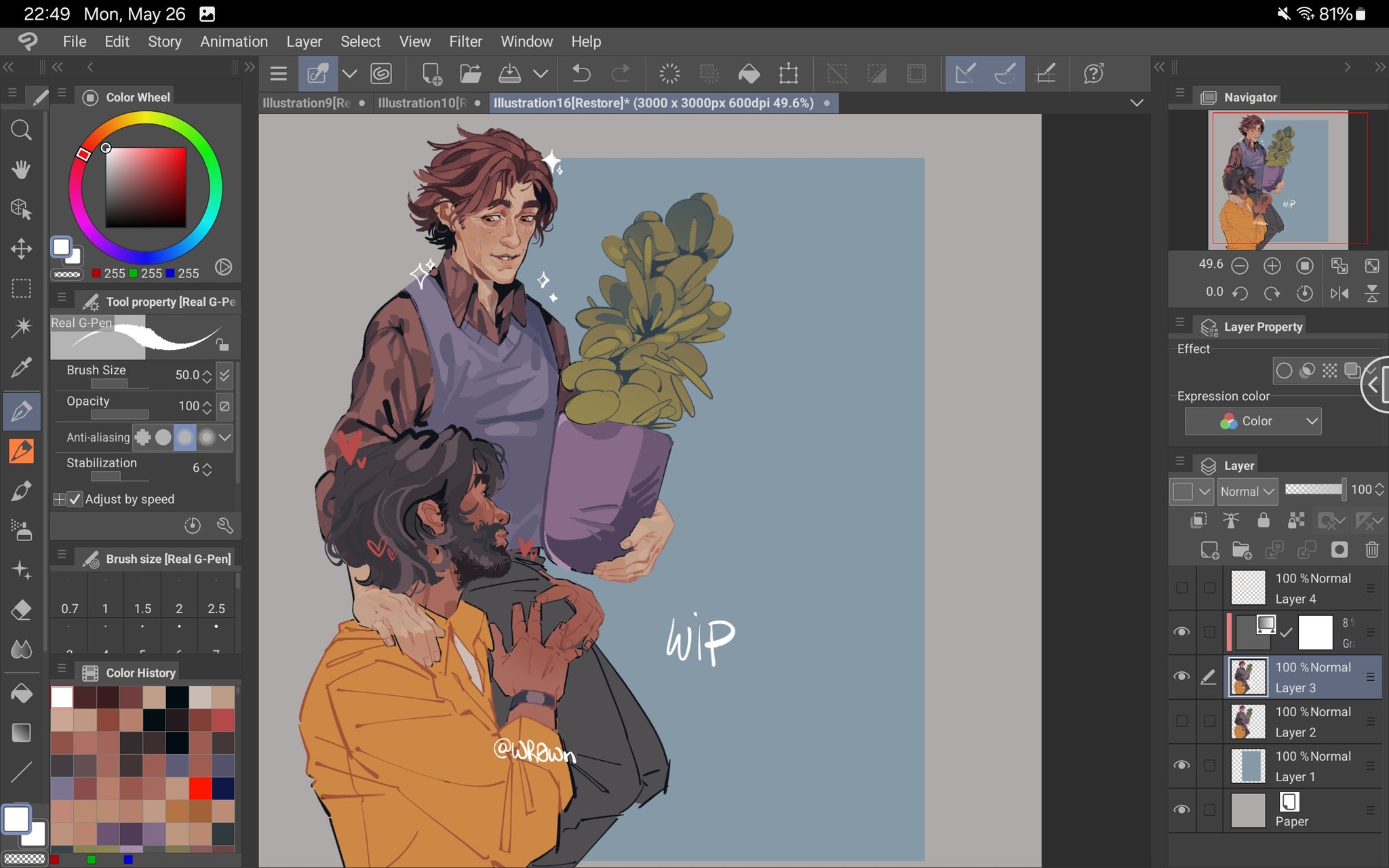Click the Opacity slider in Tool property

[119, 414]
